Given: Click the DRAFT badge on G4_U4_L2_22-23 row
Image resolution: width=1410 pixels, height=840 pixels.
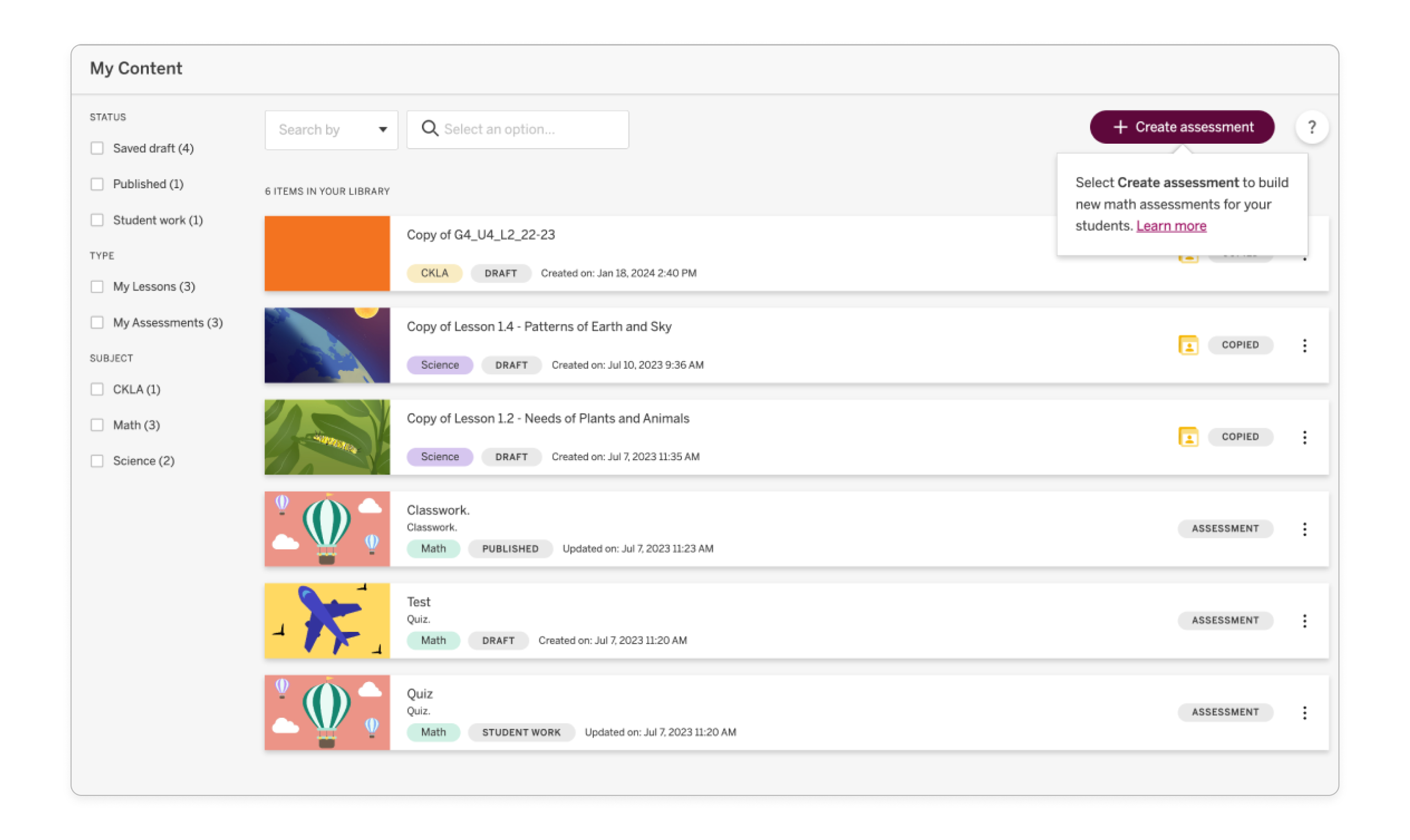Looking at the screenshot, I should [501, 273].
